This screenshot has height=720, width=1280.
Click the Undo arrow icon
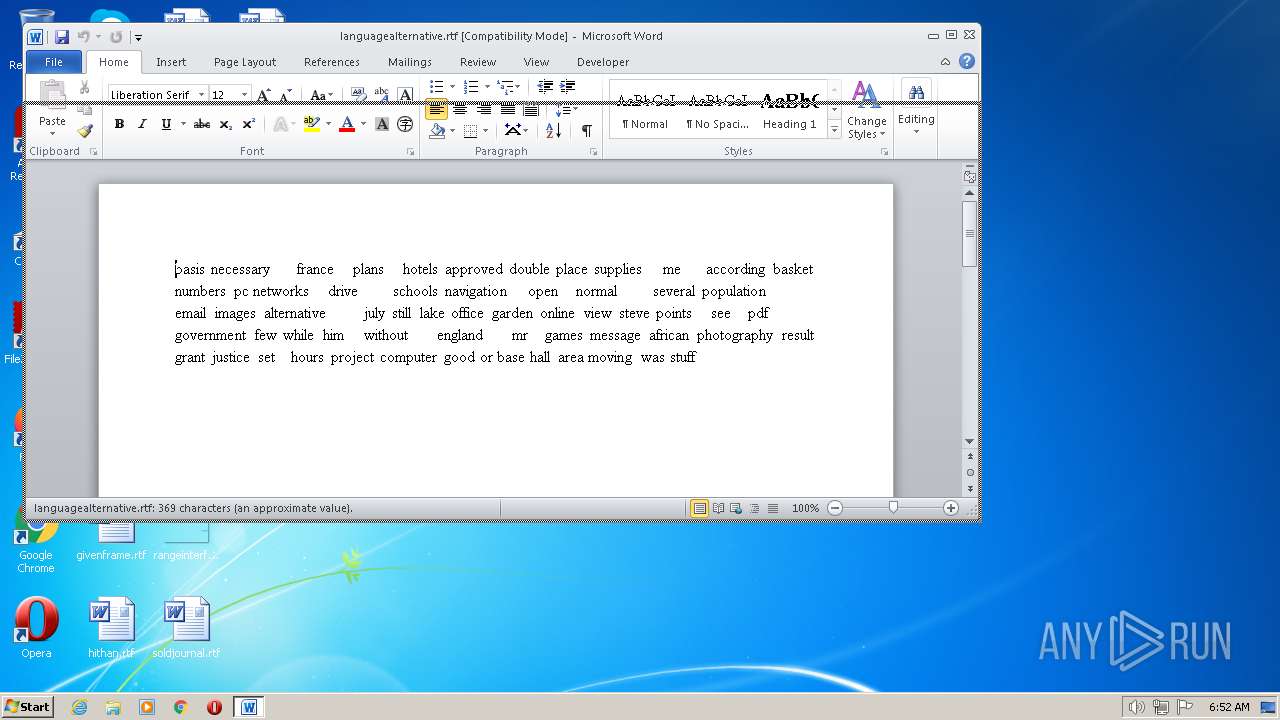tap(84, 37)
